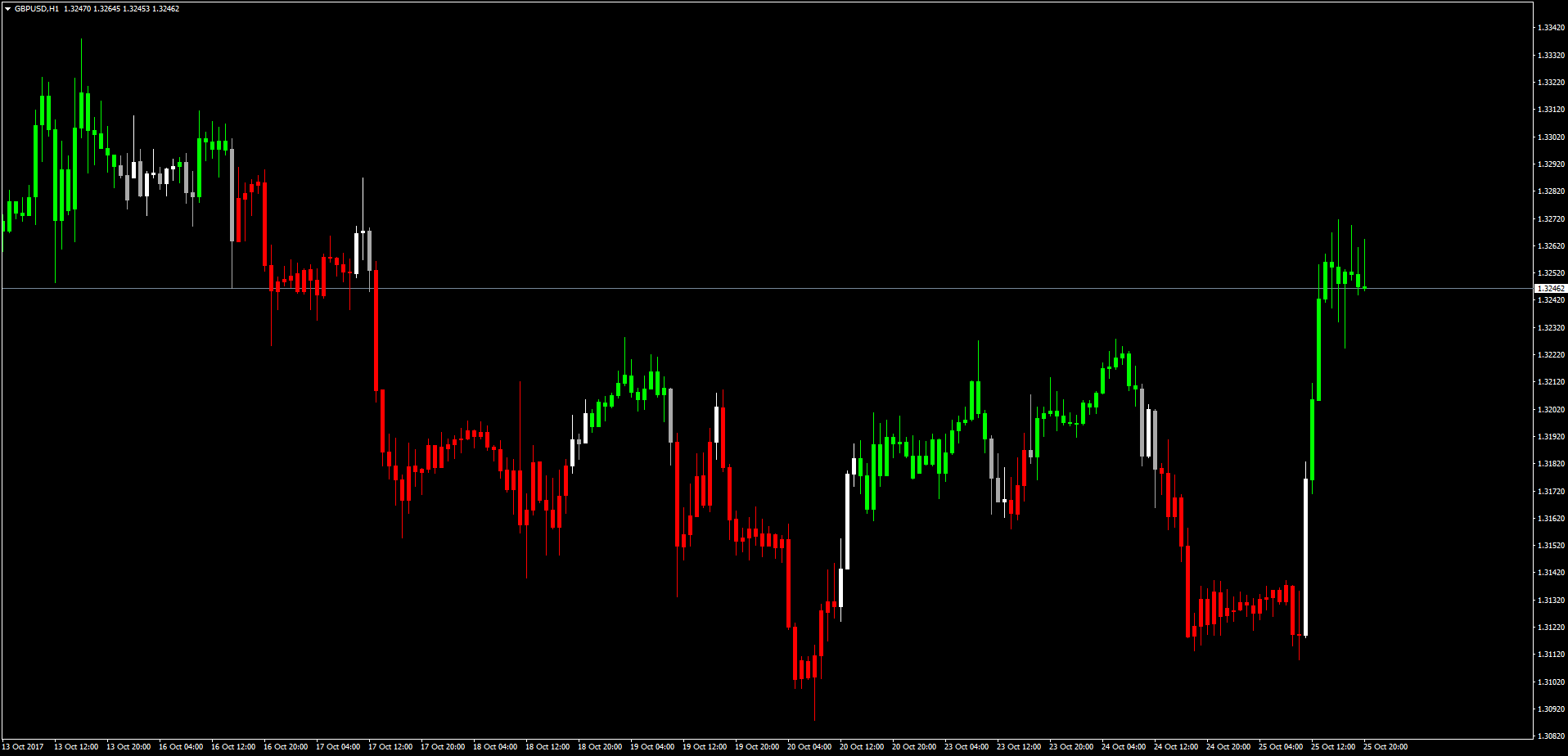Click the 1.32120 price axis label
Viewport: 1568px width, 756px height.
coord(1551,382)
